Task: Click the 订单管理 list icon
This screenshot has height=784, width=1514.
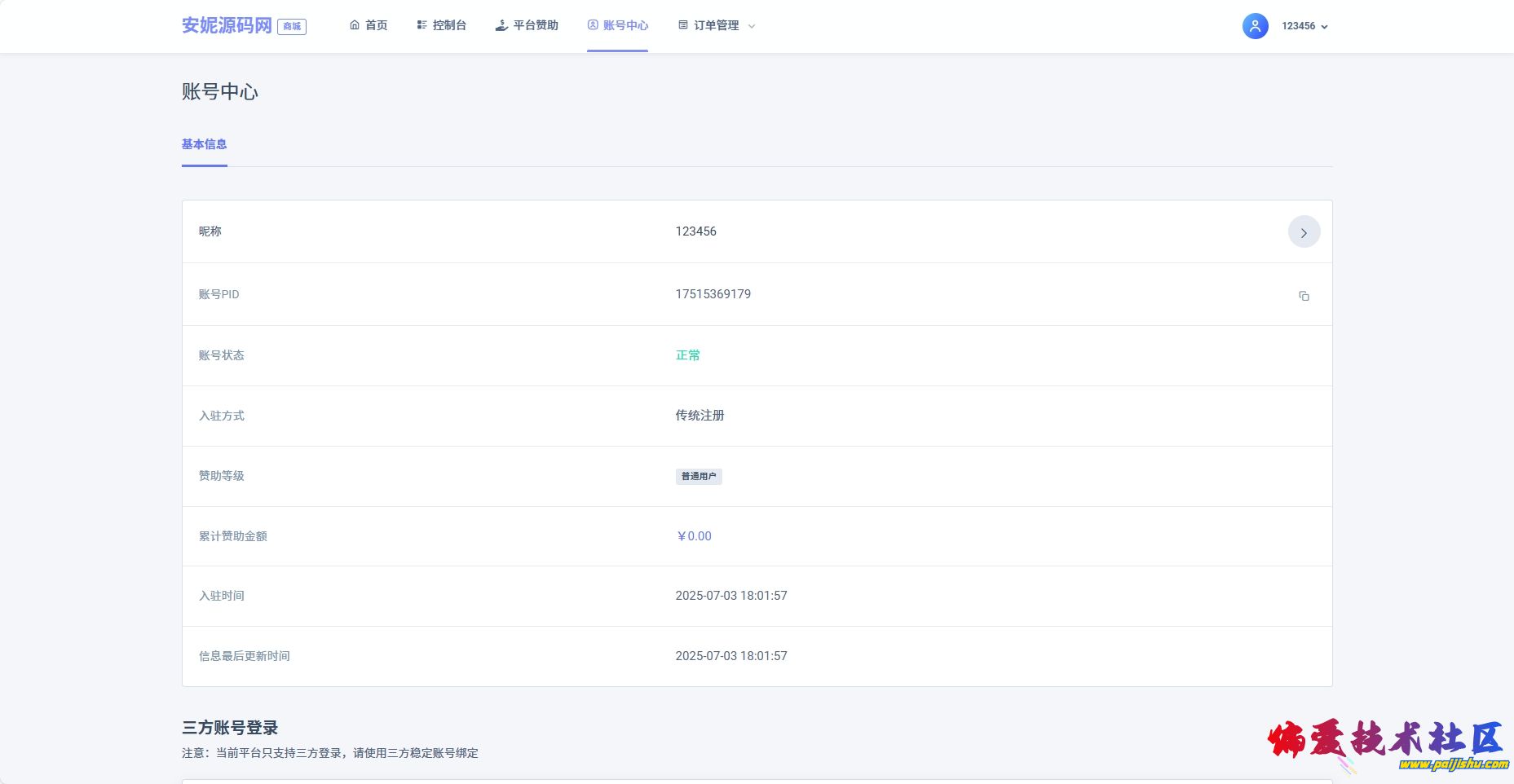Action: point(683,25)
